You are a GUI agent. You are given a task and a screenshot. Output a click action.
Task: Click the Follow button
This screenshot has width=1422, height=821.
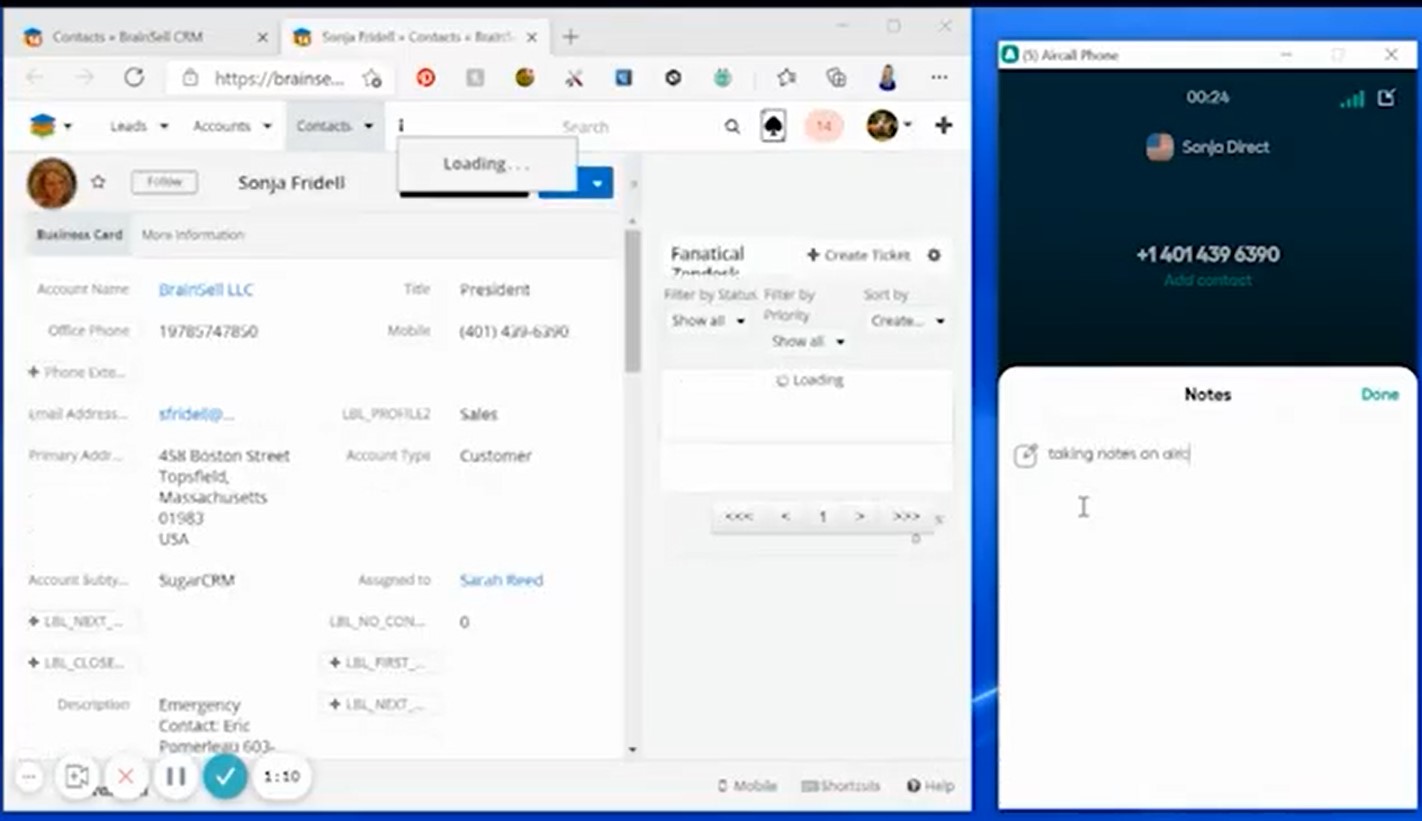click(x=164, y=182)
